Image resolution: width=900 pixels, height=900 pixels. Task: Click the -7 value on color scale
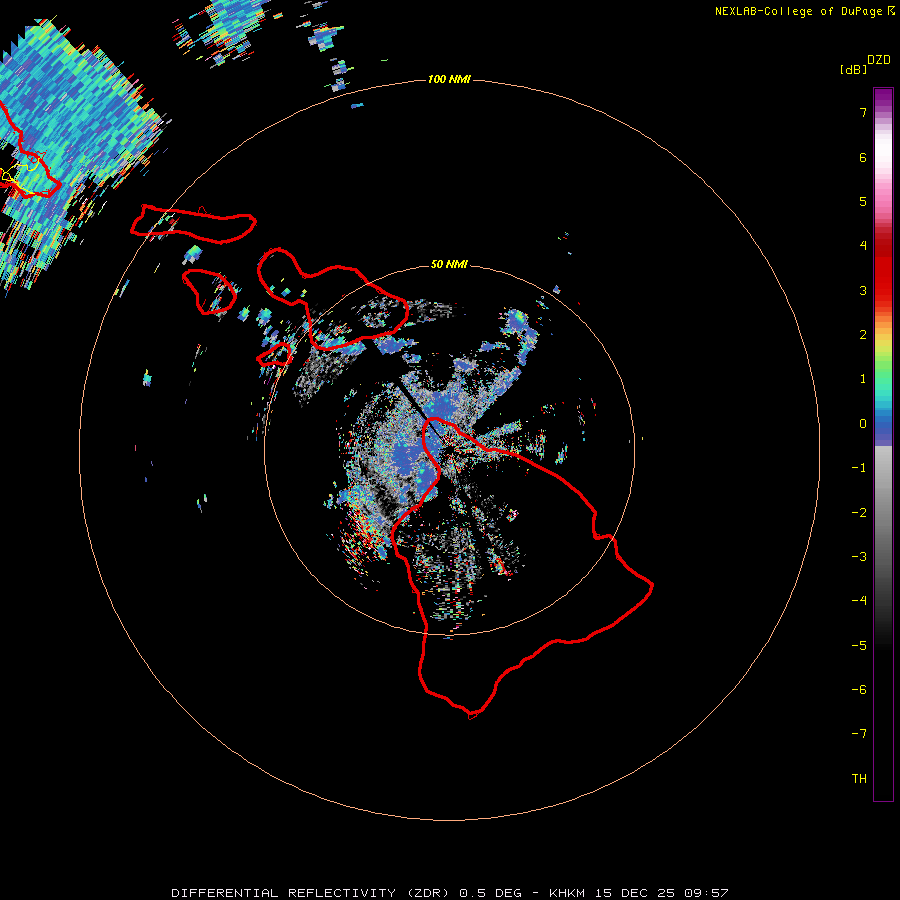(859, 734)
